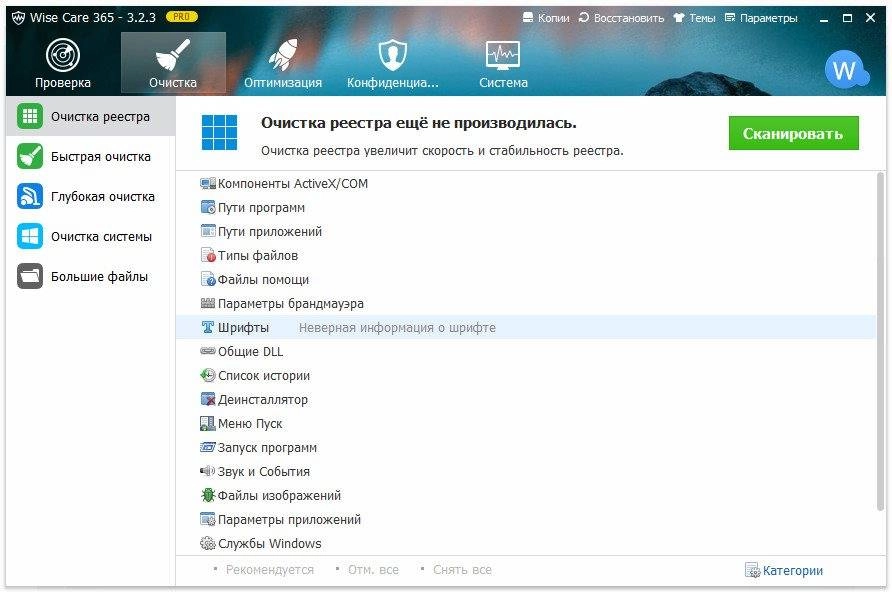Open Параметры settings
The image size is (892, 592).
pos(761,18)
